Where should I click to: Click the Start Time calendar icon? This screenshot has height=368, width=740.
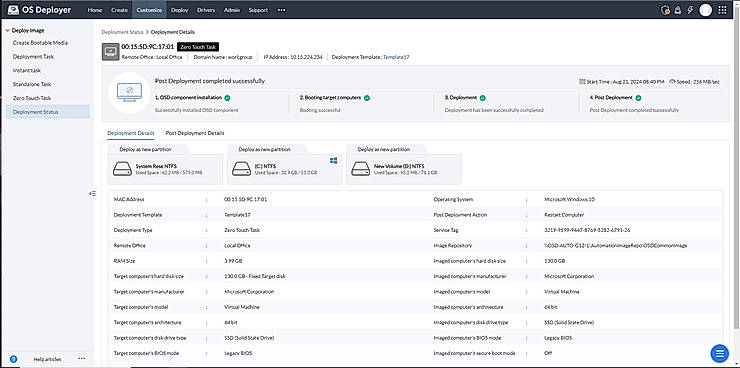tap(582, 82)
